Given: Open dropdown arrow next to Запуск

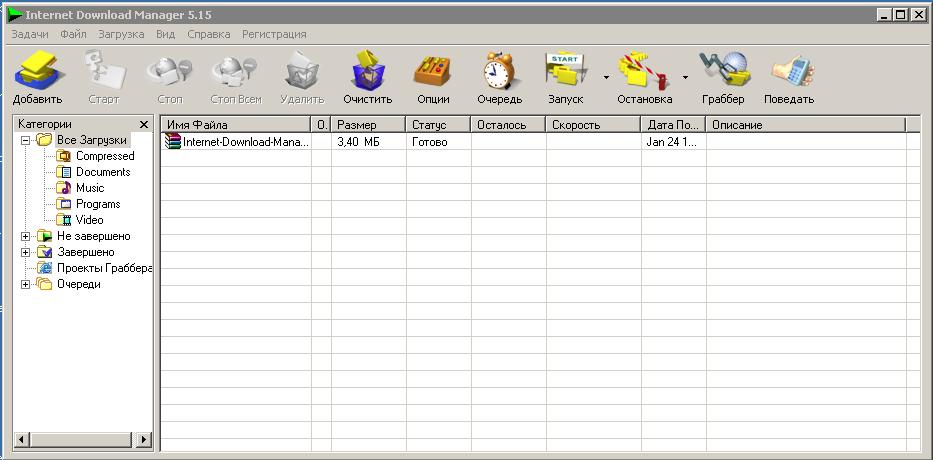Looking at the screenshot, I should [x=606, y=77].
